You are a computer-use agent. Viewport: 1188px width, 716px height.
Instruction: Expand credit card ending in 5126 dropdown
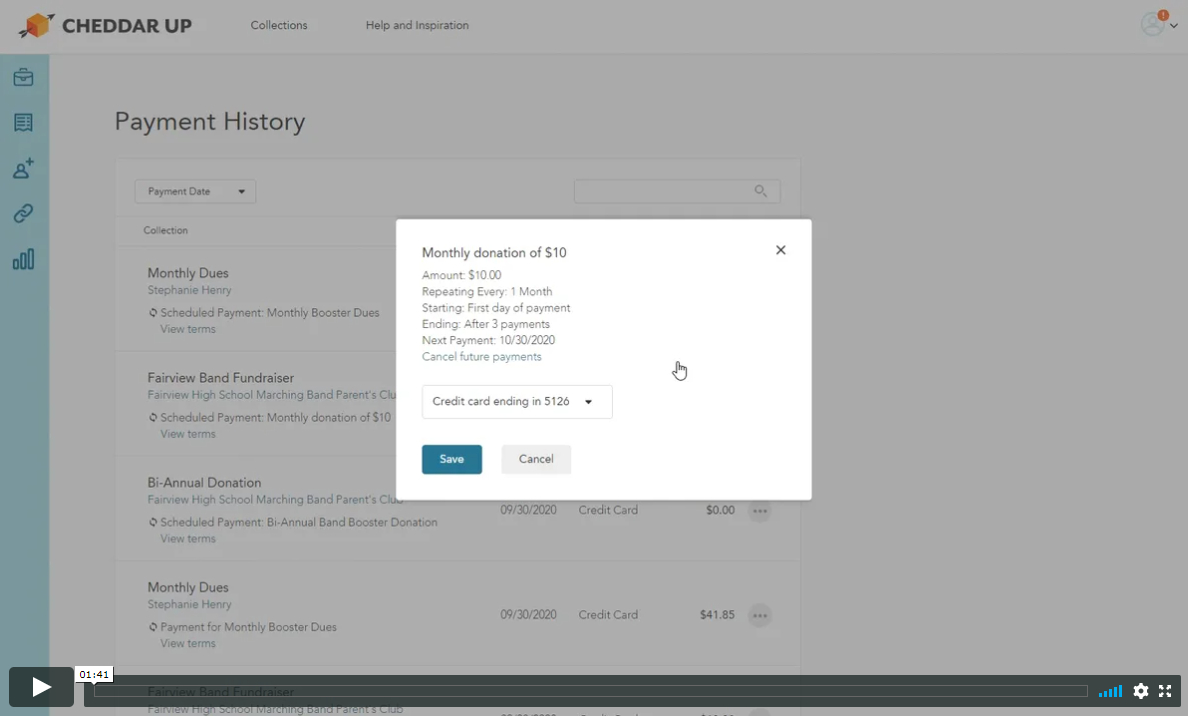(x=517, y=402)
